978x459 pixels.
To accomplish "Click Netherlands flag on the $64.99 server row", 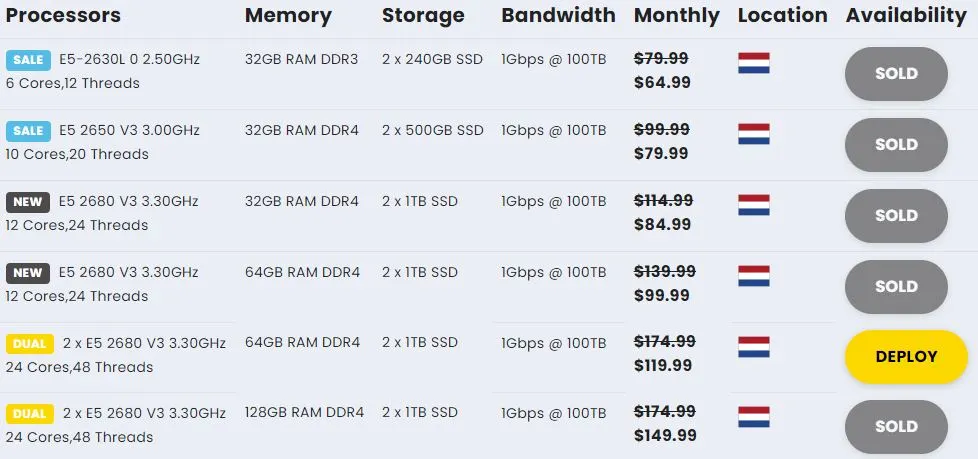I will tap(753, 63).
